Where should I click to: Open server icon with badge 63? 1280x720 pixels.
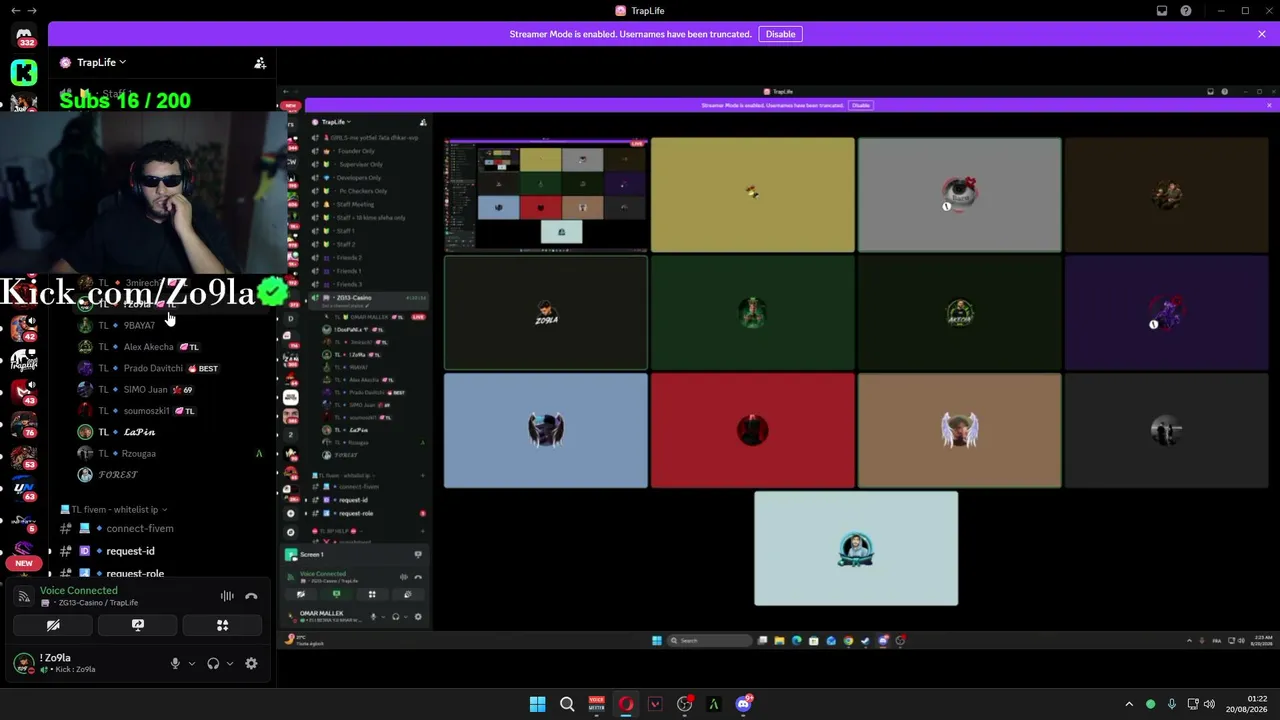point(24,488)
